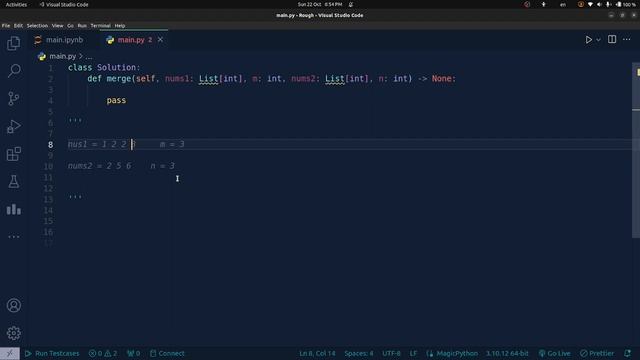Open notifications bell in status bar
The image size is (640, 360).
627,353
